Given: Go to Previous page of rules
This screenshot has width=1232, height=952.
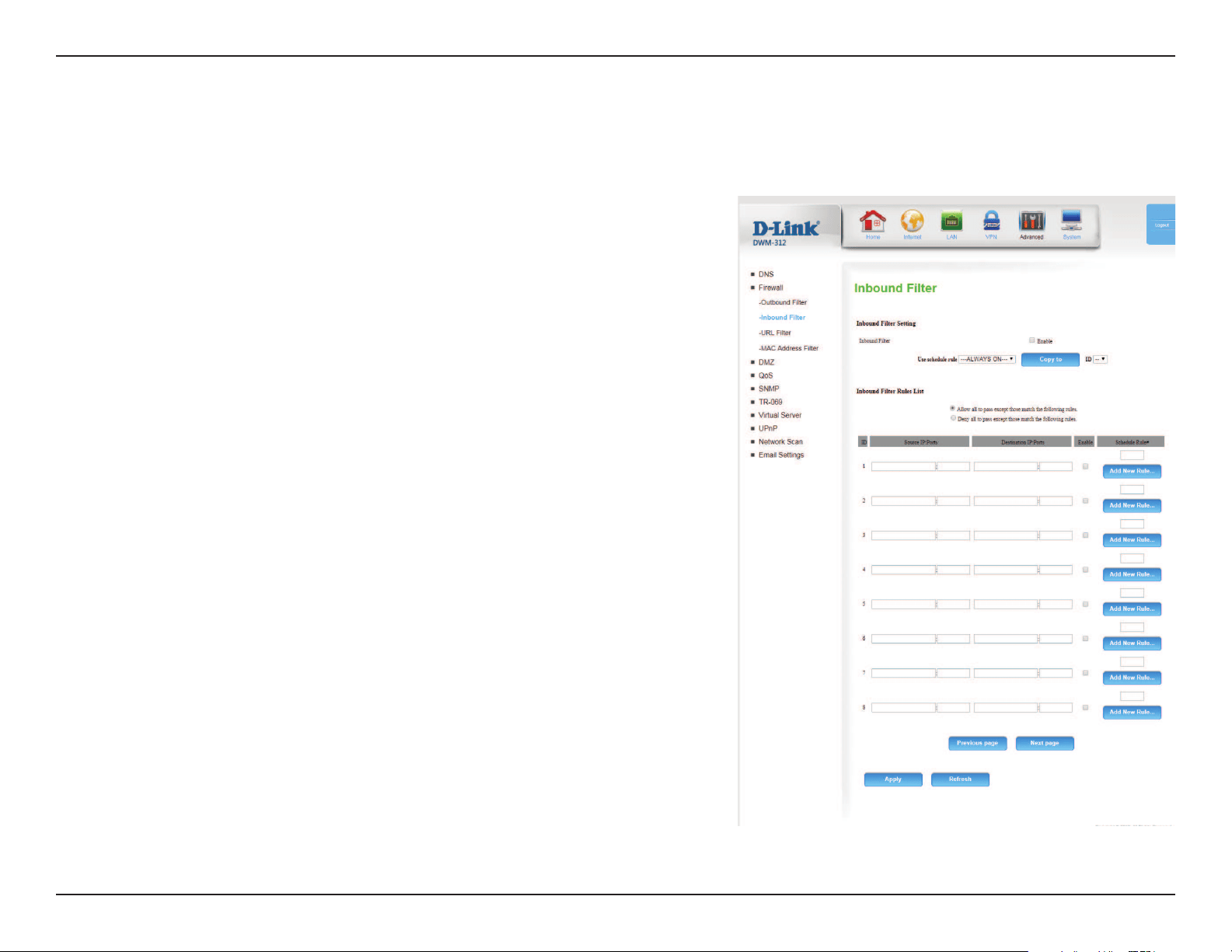Looking at the screenshot, I should coord(977,743).
